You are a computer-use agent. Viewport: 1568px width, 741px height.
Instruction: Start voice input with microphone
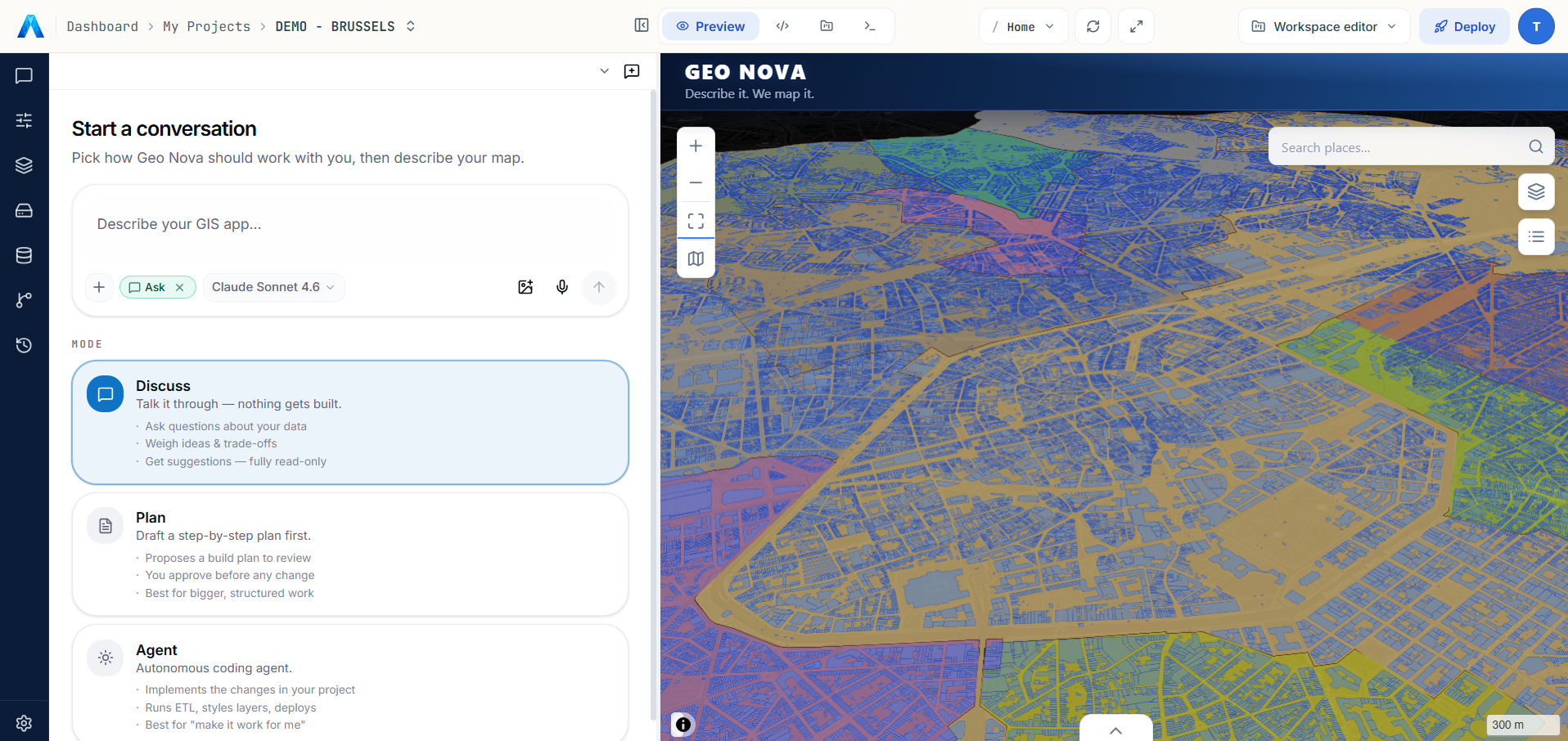coord(562,287)
